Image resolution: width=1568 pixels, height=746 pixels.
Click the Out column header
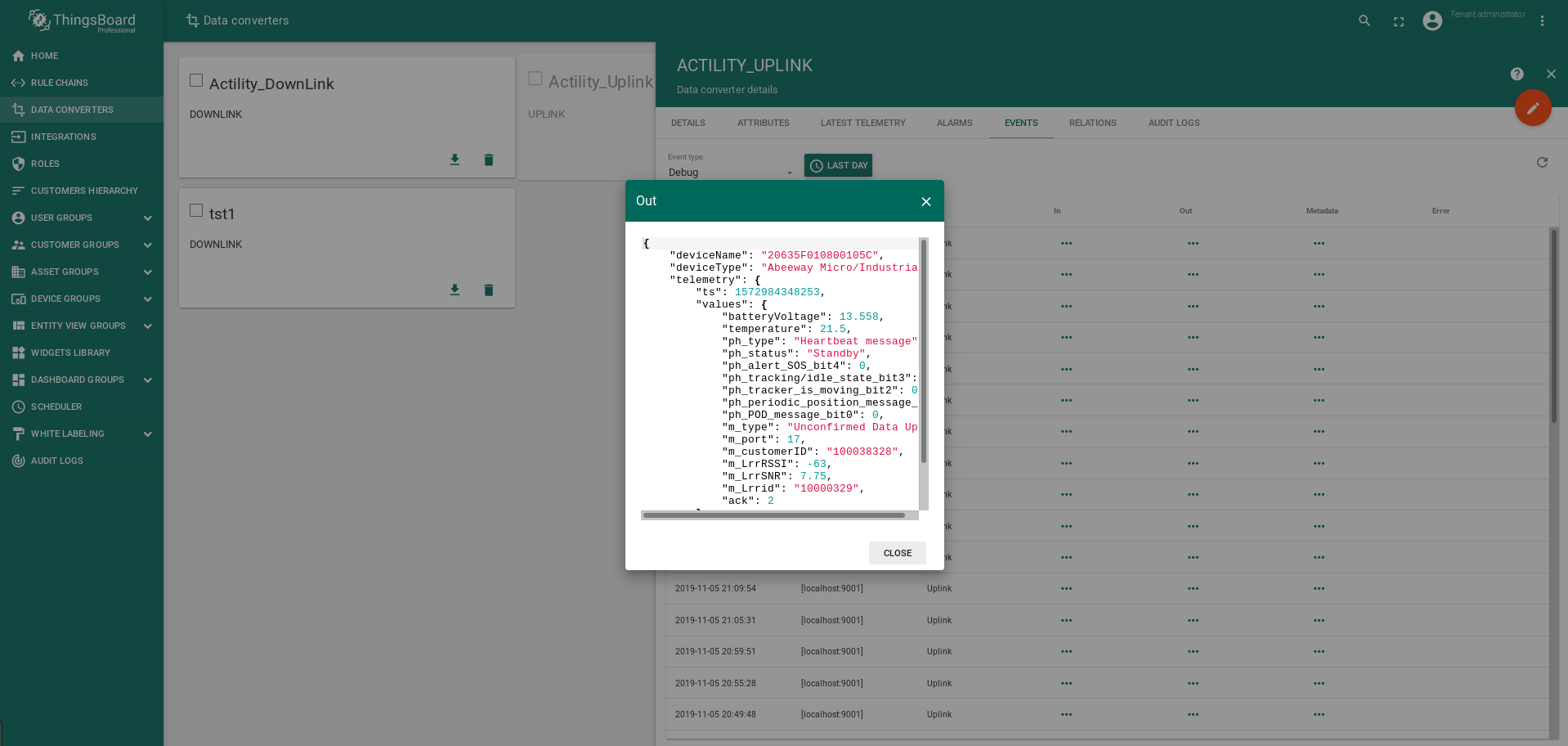1185,211
